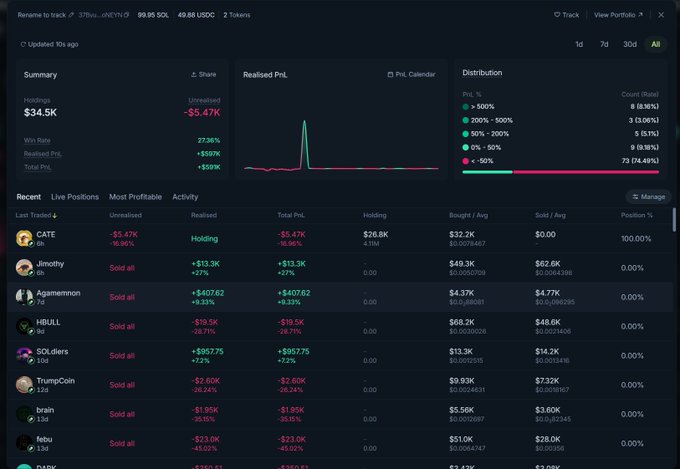The height and width of the screenshot is (469, 680).
Task: Sort by the Total PnL column header
Action: click(x=291, y=215)
